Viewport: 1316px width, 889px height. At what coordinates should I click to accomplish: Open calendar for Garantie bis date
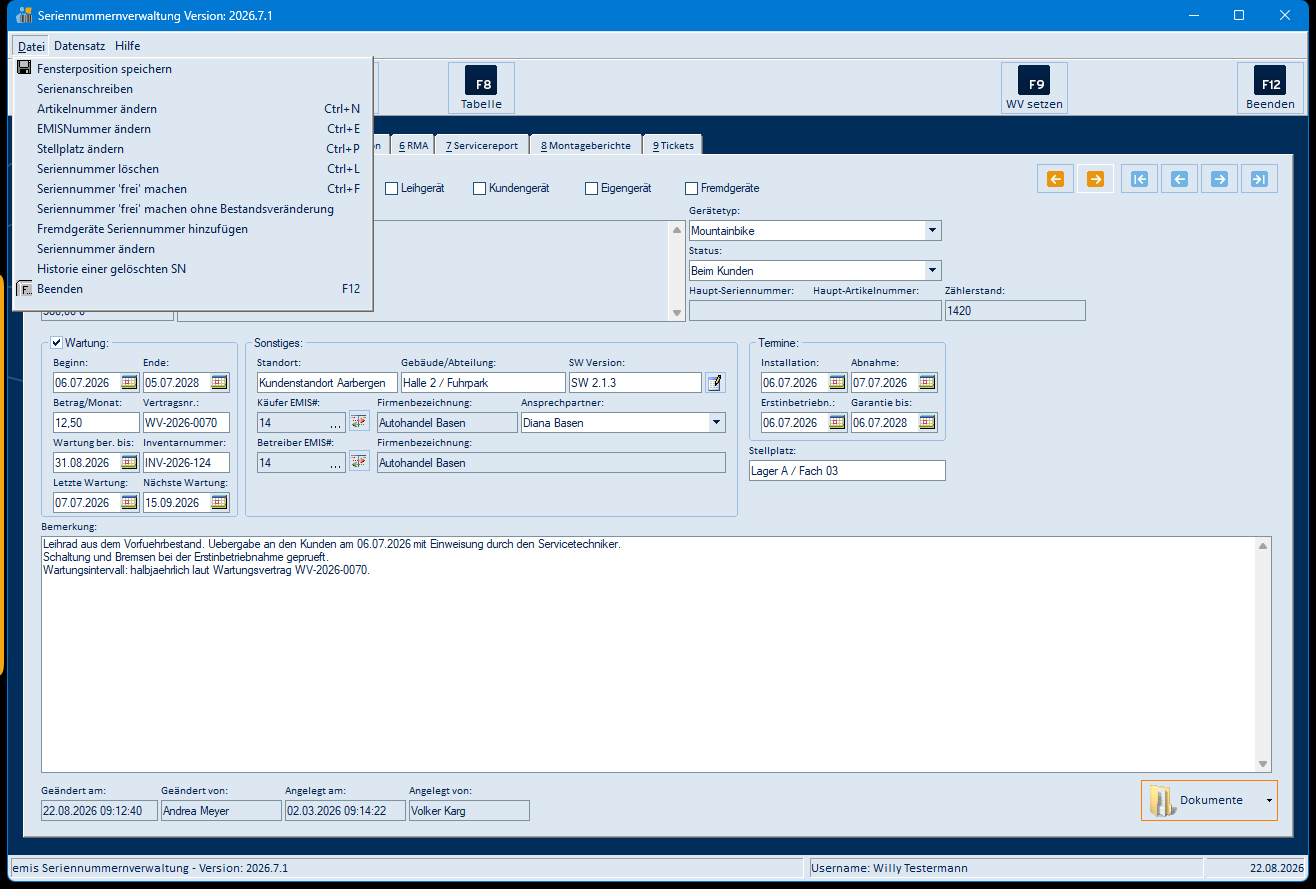point(927,422)
